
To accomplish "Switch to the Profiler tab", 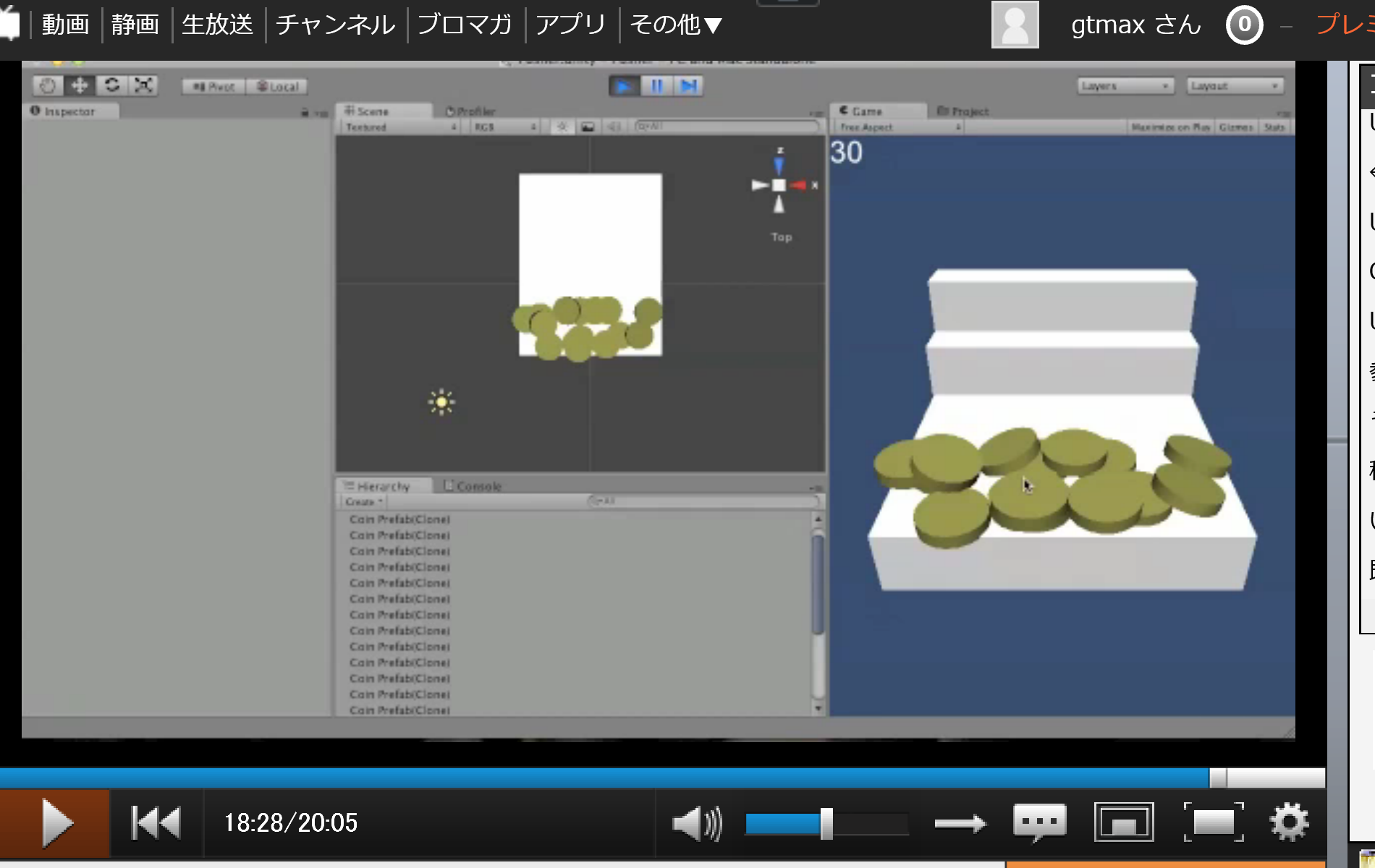I will tap(474, 111).
